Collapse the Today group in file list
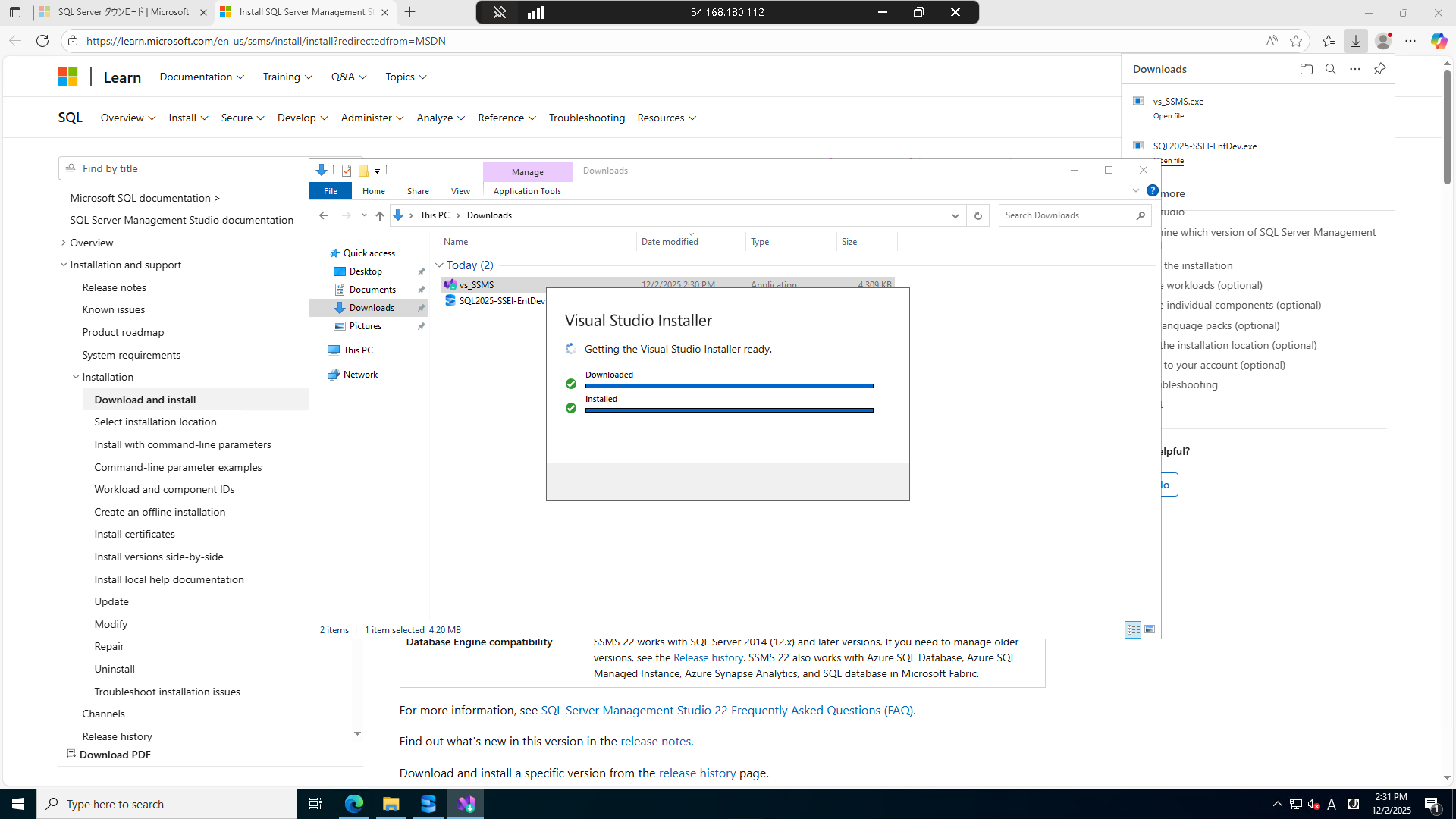 [440, 265]
